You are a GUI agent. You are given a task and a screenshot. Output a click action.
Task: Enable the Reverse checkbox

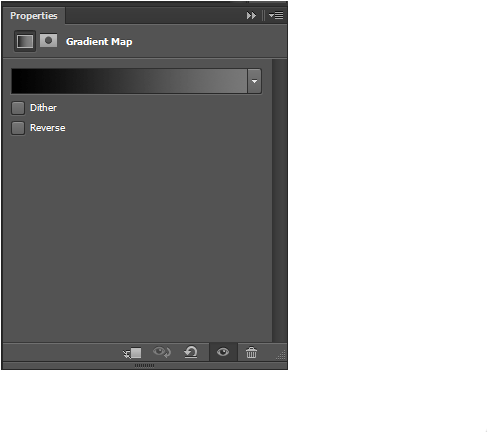pos(18,128)
